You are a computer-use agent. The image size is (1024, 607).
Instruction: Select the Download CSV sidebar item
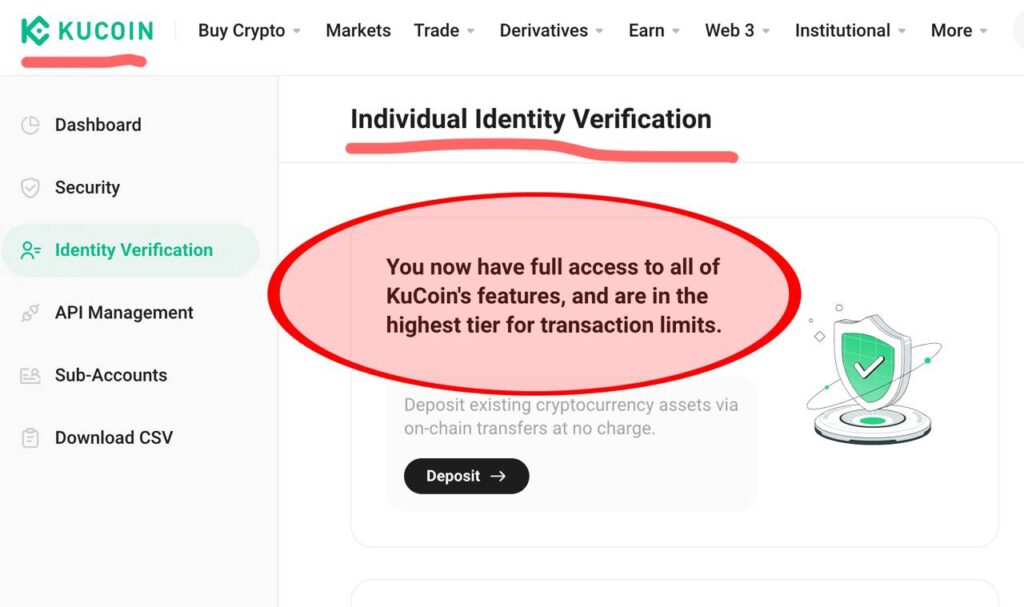click(113, 438)
